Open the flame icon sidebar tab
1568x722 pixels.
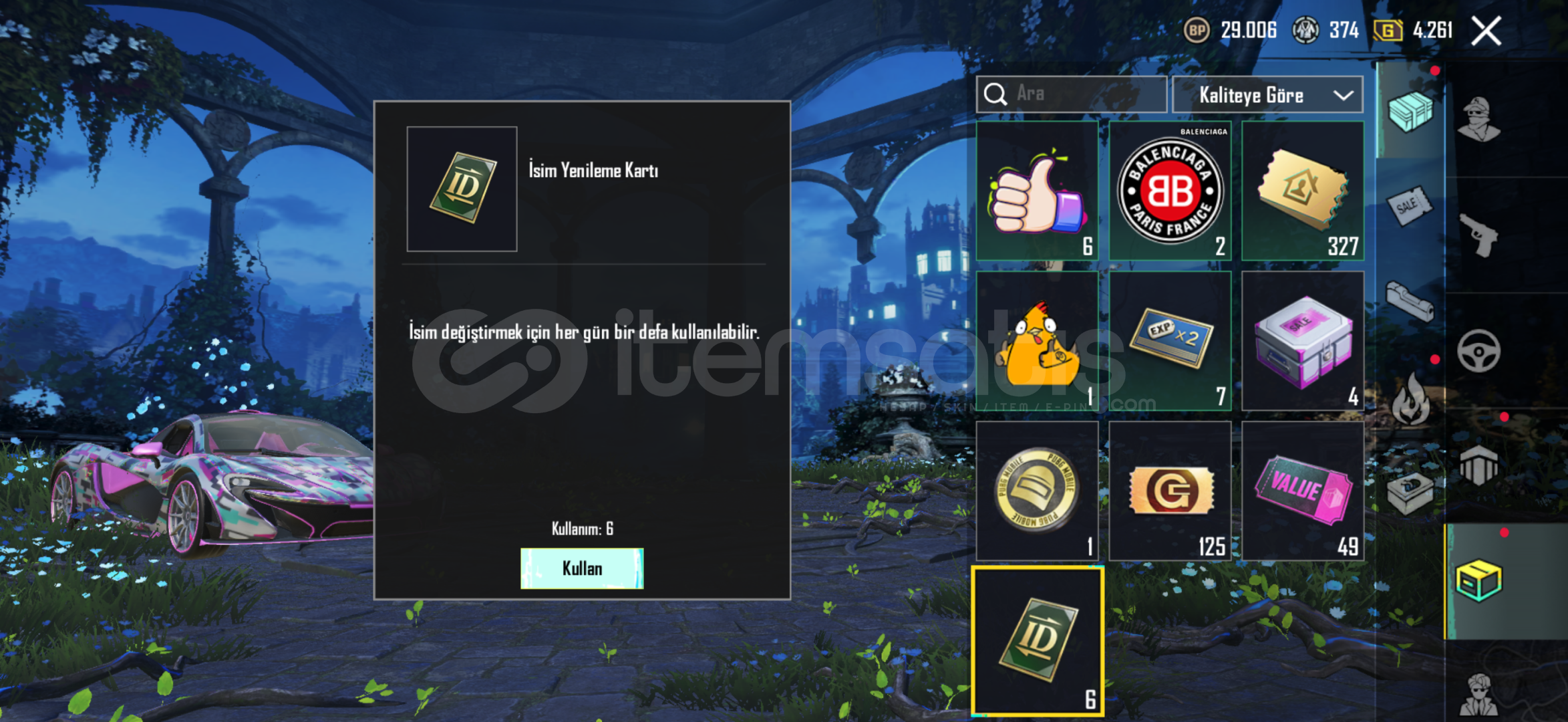1410,400
